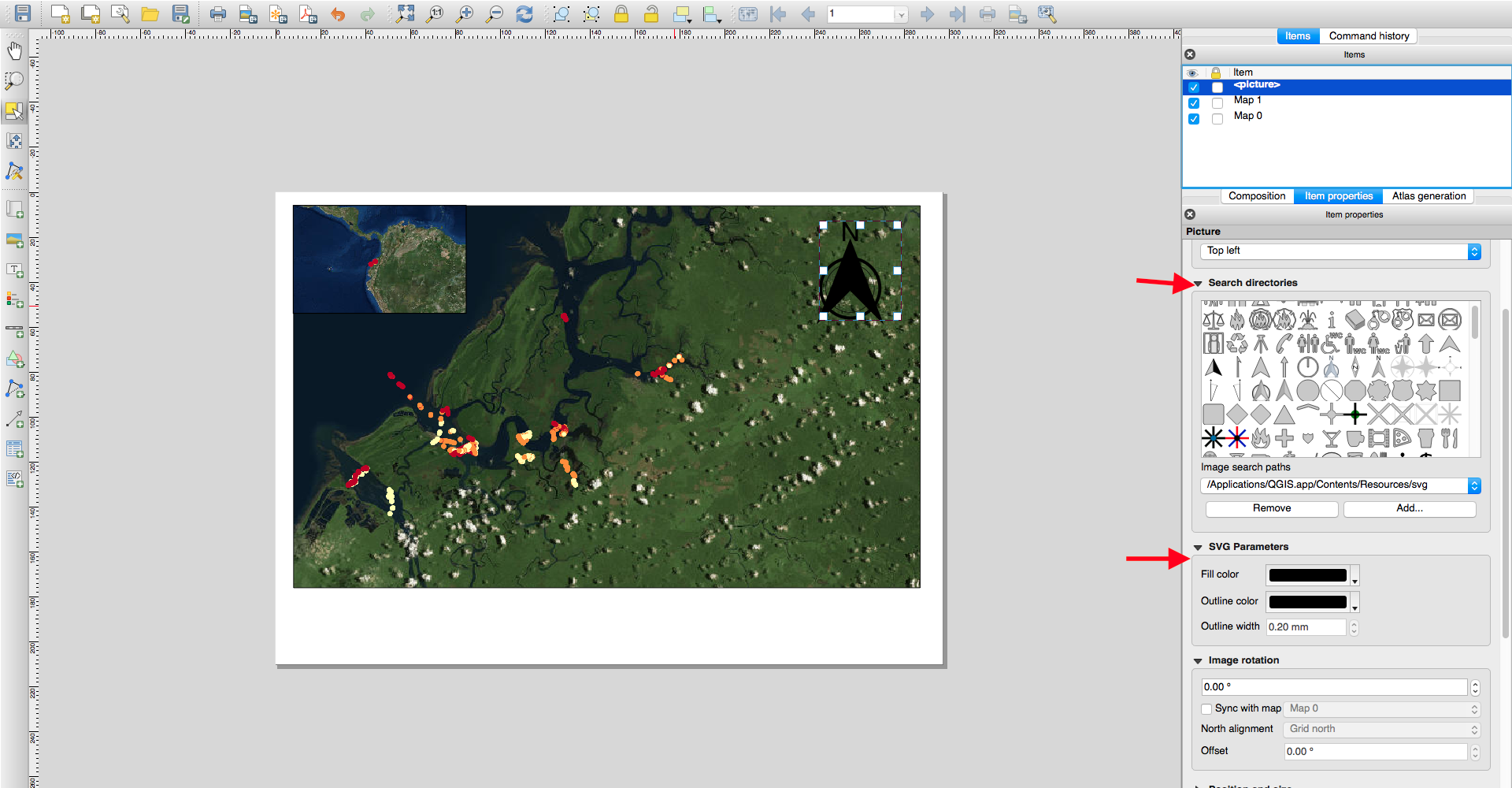
Task: Open Outline color dropdown arrow
Action: [x=1354, y=604]
